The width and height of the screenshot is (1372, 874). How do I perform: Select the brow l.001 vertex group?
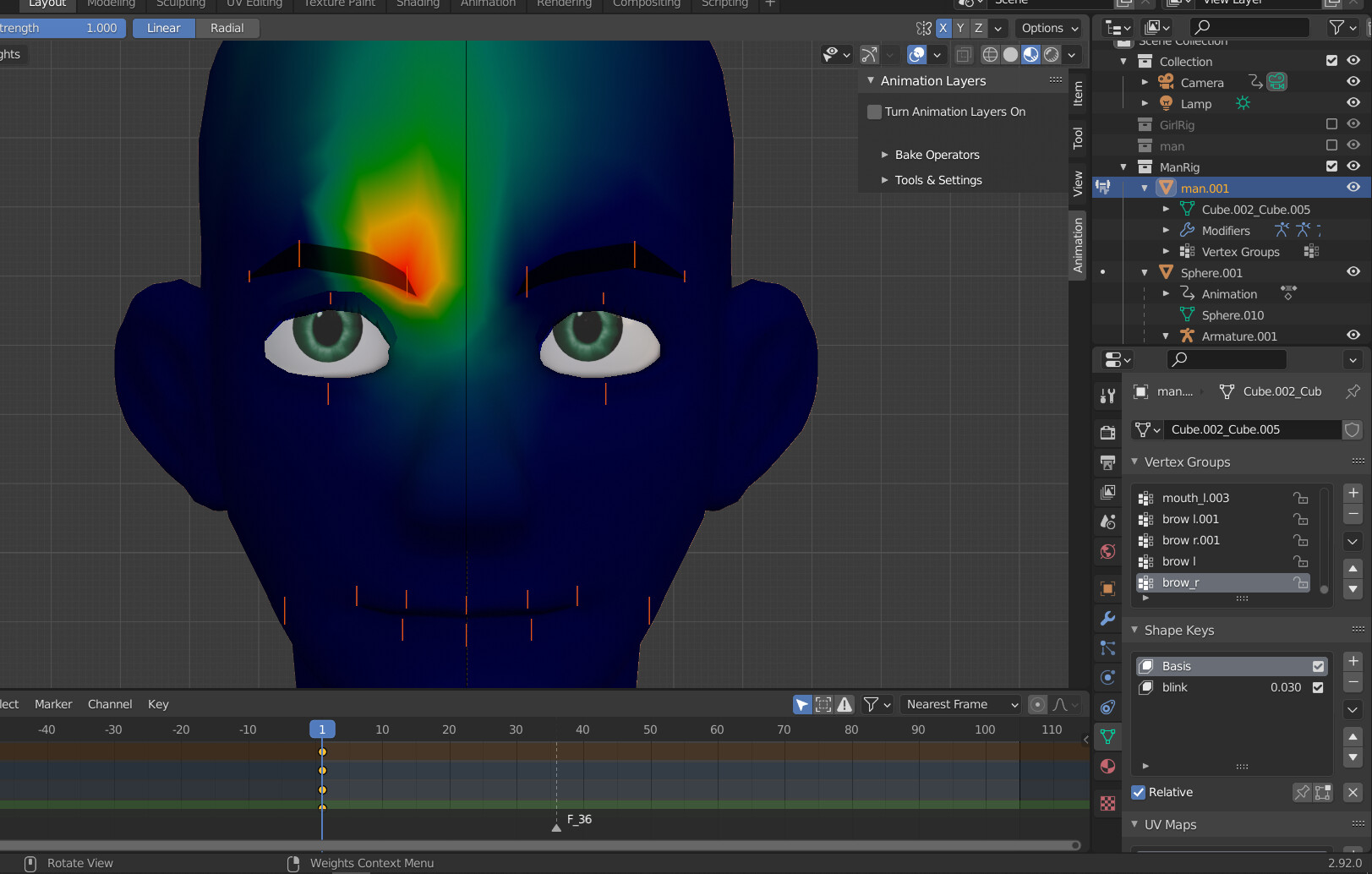[x=1190, y=518]
